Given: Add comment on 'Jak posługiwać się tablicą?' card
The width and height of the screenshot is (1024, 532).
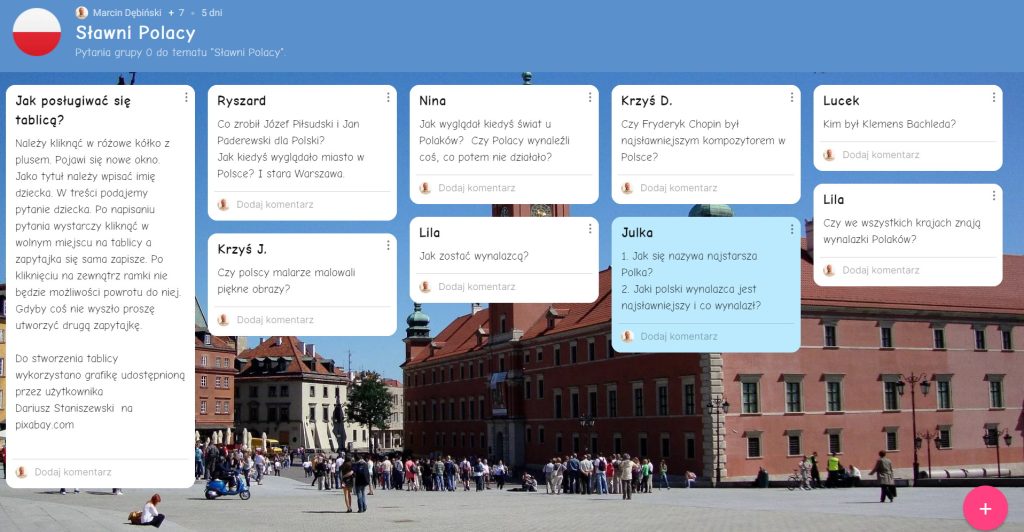Looking at the screenshot, I should (x=73, y=472).
